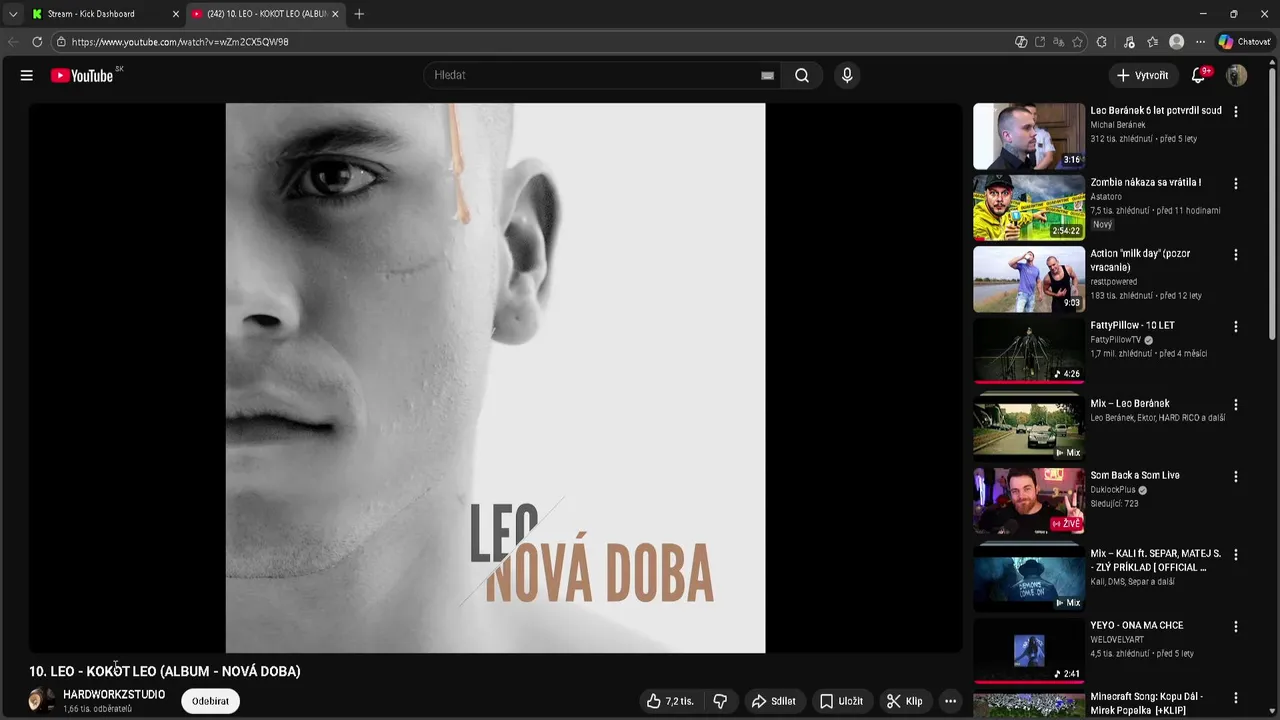This screenshot has width=1280, height=720.
Task: Open options for Zombie nákaza sa vrátila
Action: pos(1236,184)
